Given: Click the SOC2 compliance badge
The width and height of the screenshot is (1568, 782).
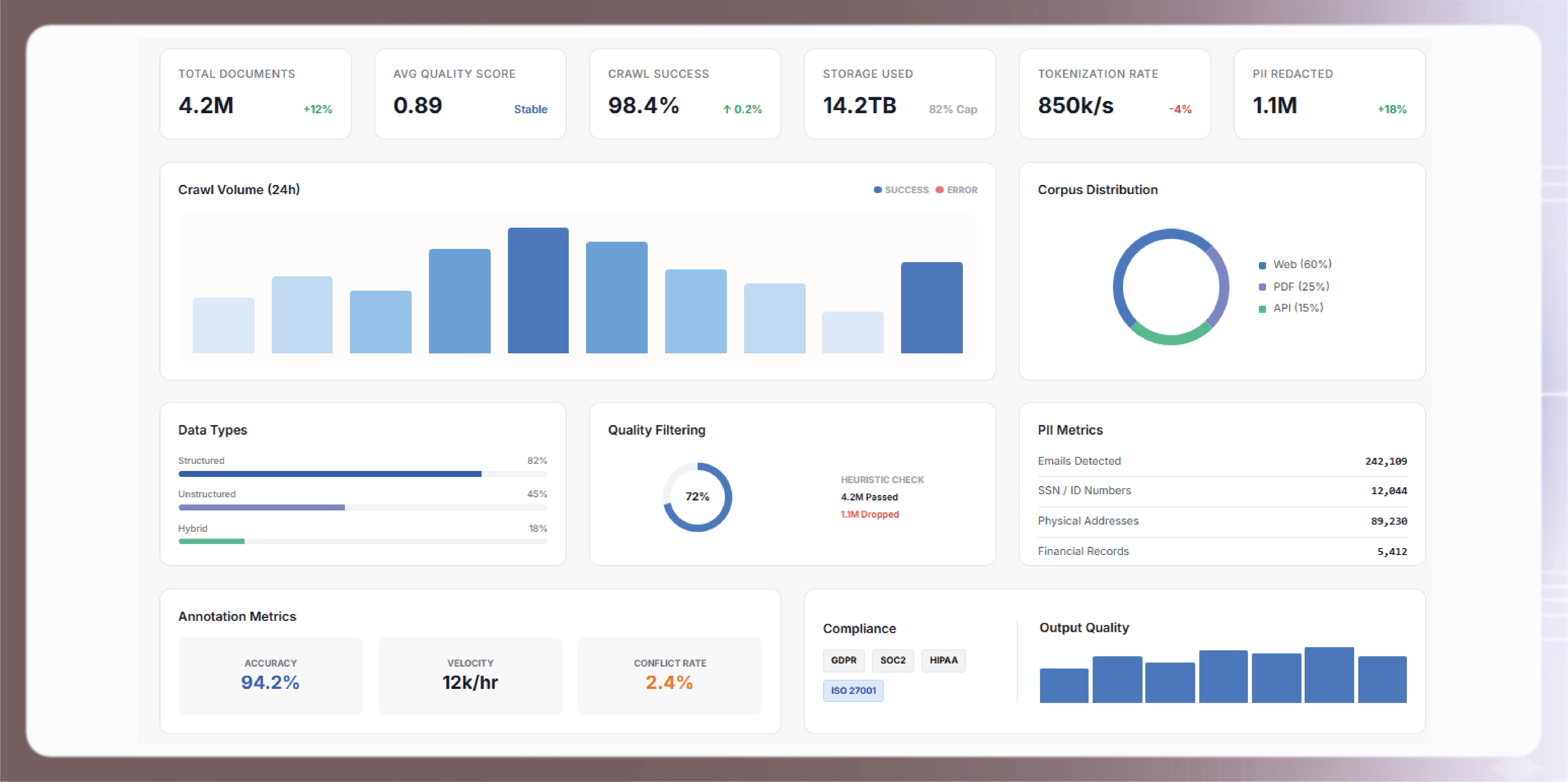Looking at the screenshot, I should tap(892, 660).
